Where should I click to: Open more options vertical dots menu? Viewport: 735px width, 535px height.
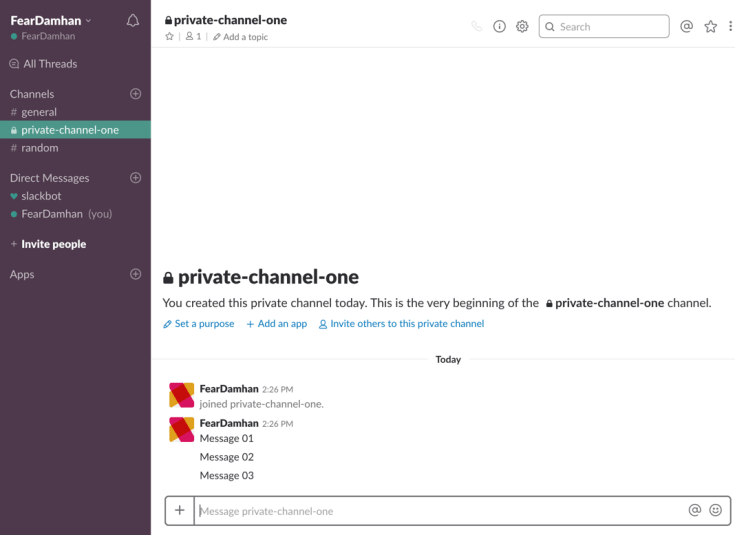coord(729,27)
